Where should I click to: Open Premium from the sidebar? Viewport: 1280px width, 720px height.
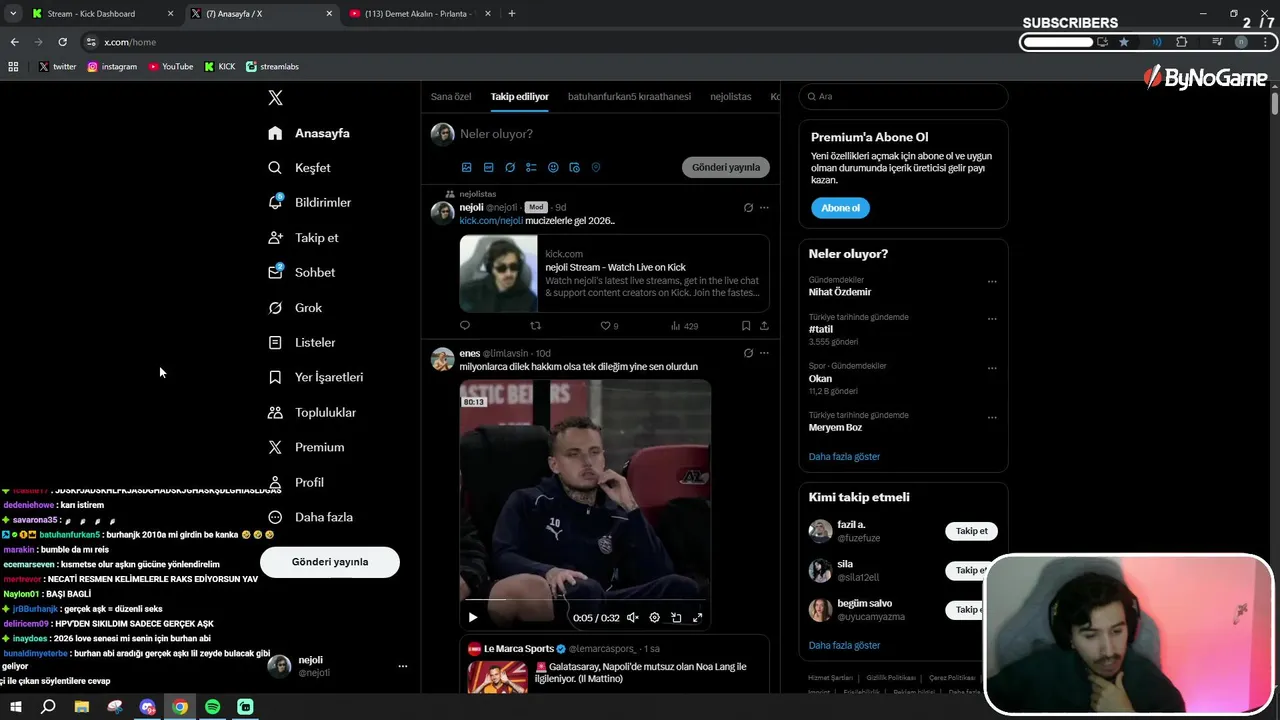[x=306, y=447]
